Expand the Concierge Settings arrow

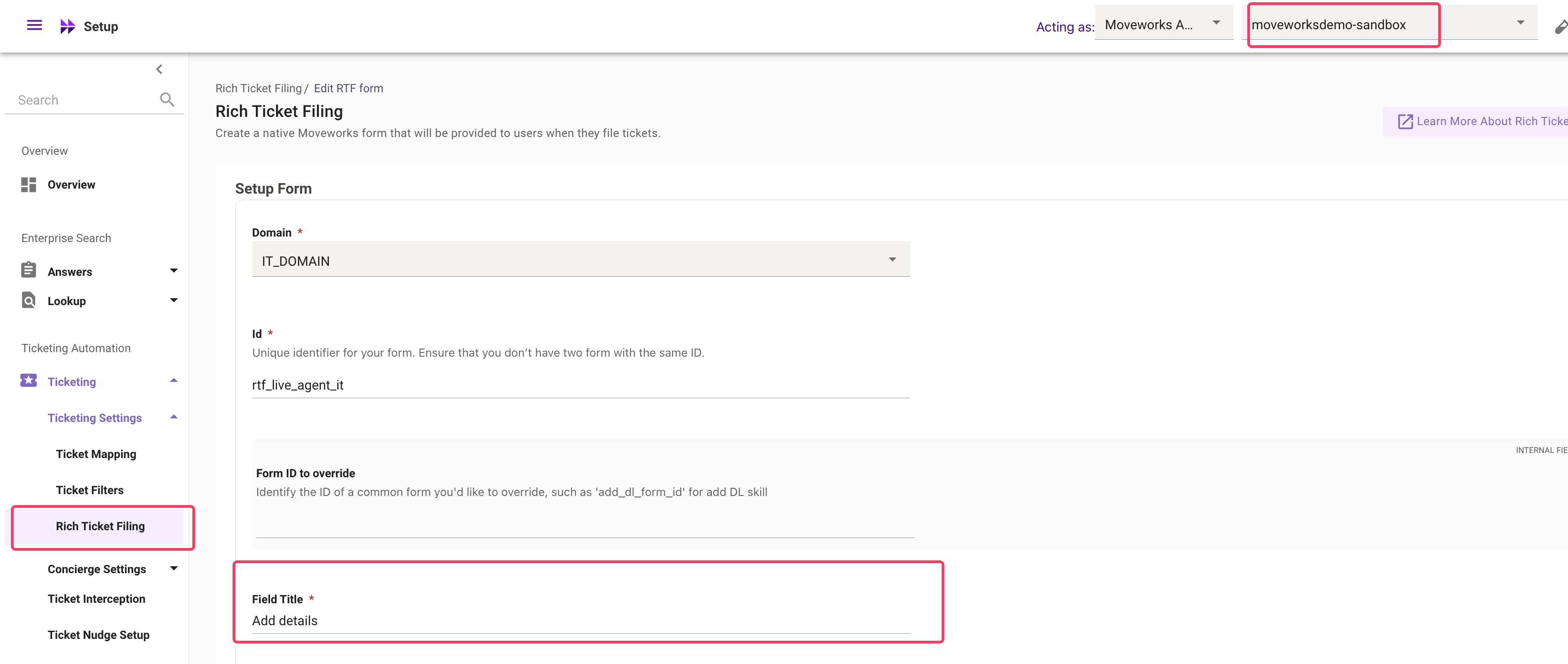[174, 569]
